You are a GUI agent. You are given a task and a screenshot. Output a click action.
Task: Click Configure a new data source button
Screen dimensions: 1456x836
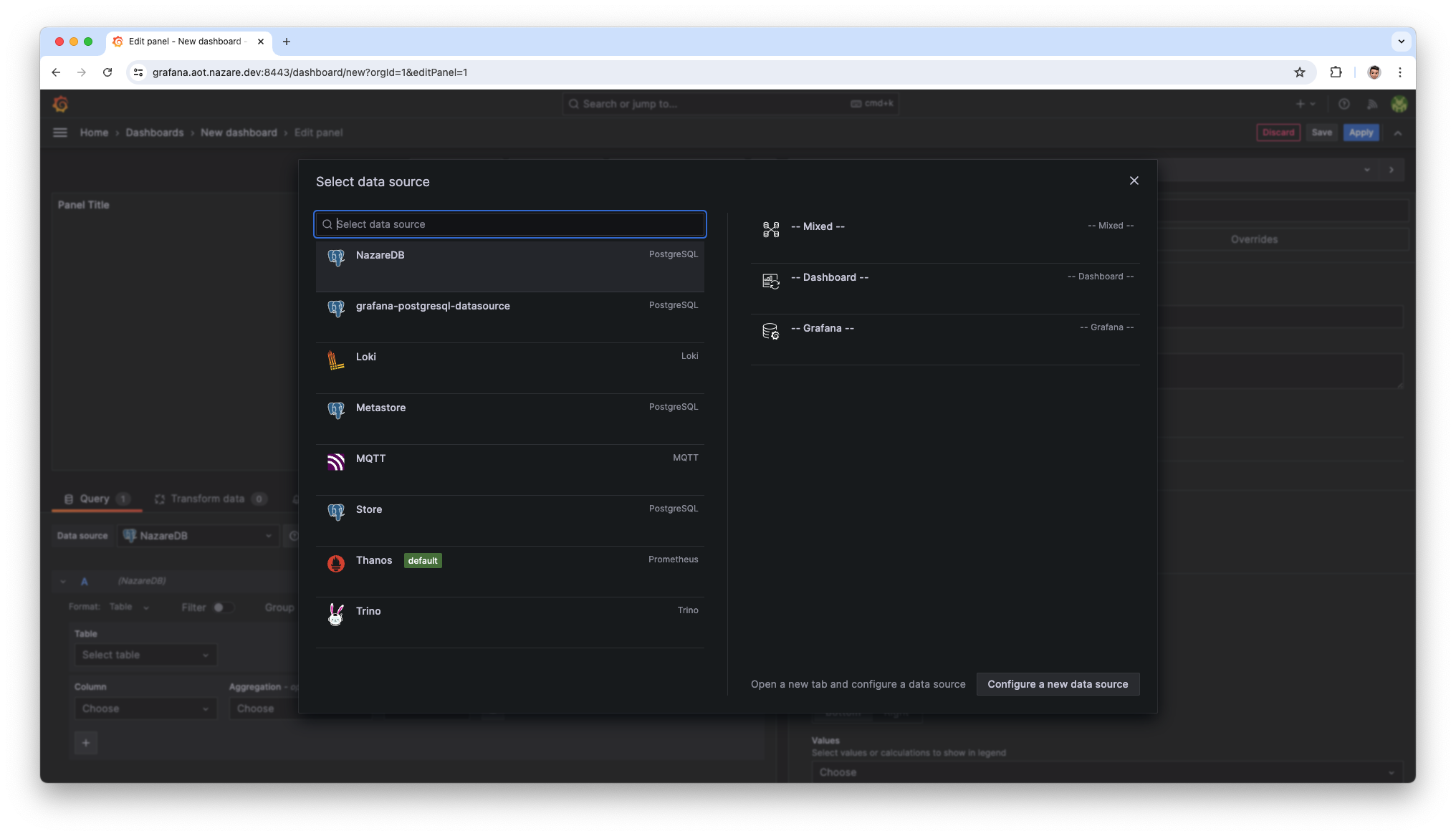click(1057, 684)
